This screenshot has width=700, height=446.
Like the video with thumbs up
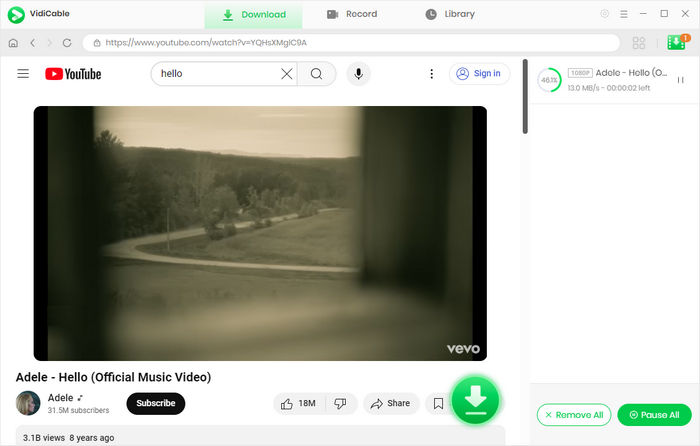coord(299,404)
